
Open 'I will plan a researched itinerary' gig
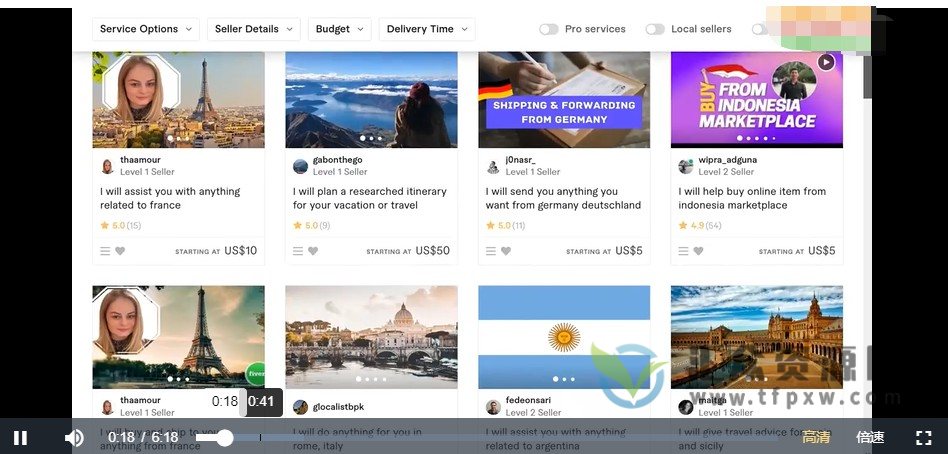[370, 198]
